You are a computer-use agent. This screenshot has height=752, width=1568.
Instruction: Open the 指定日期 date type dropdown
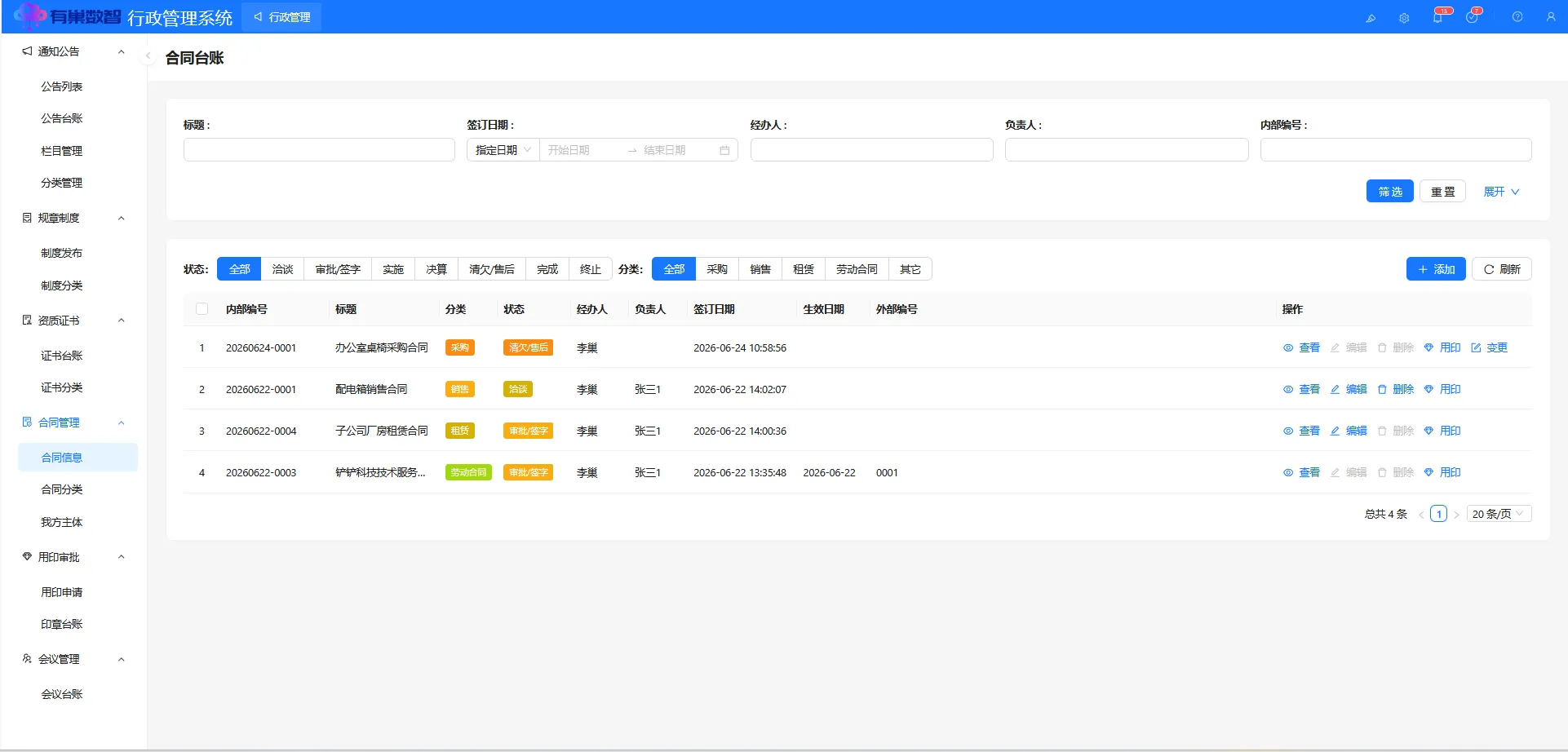(x=503, y=150)
